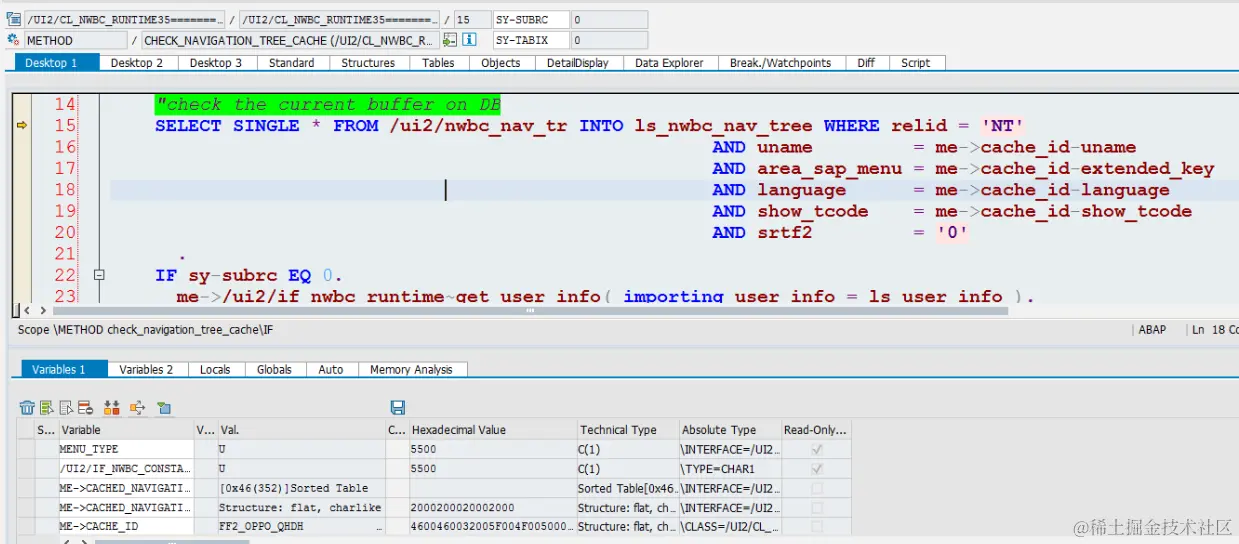Image resolution: width=1239 pixels, height=544 pixels.
Task: Click the second /UI2/CL_NWBC_RUNTIME35 include field
Action: tap(339, 19)
